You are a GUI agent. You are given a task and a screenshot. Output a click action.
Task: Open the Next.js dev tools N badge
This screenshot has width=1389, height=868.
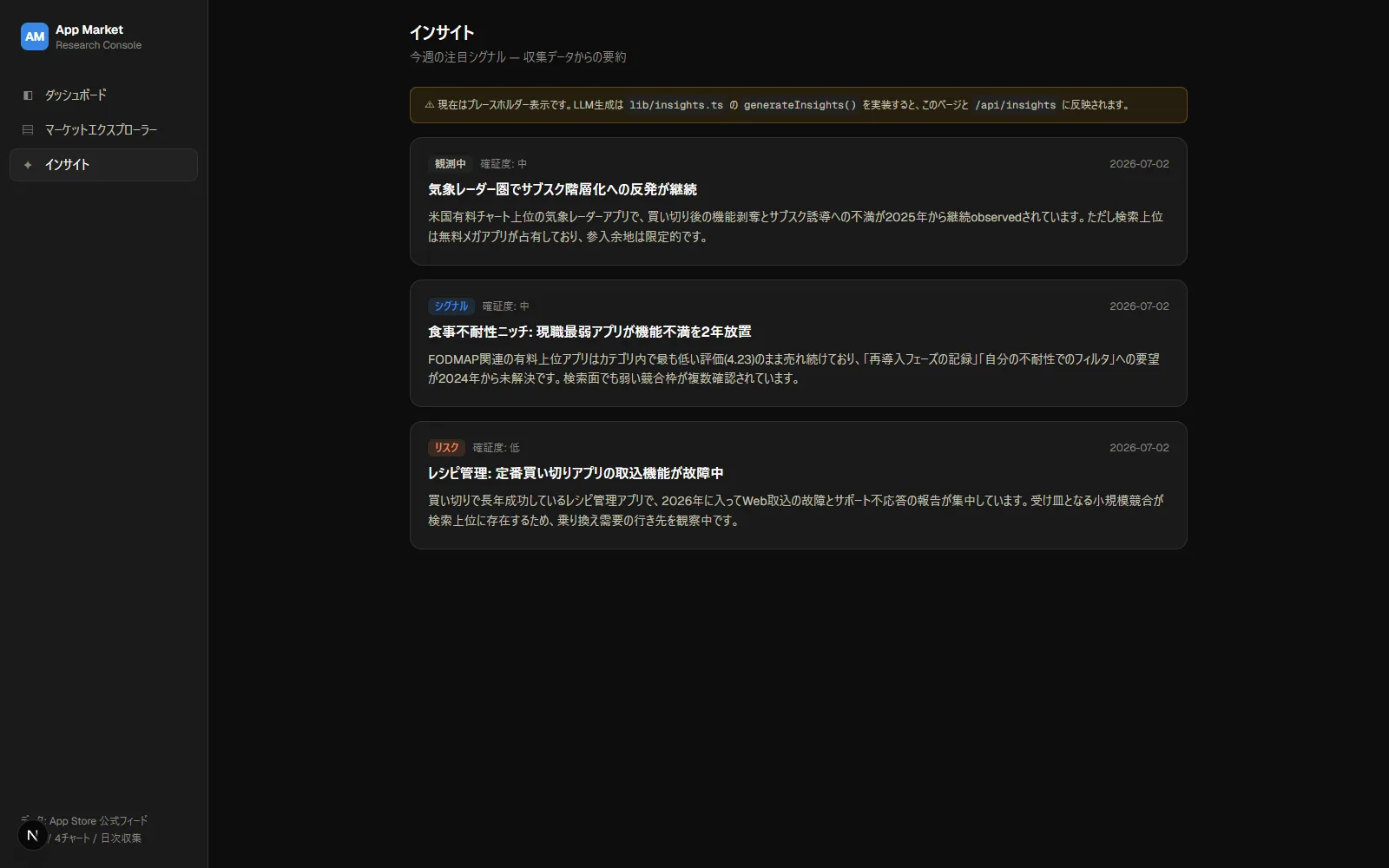[33, 836]
